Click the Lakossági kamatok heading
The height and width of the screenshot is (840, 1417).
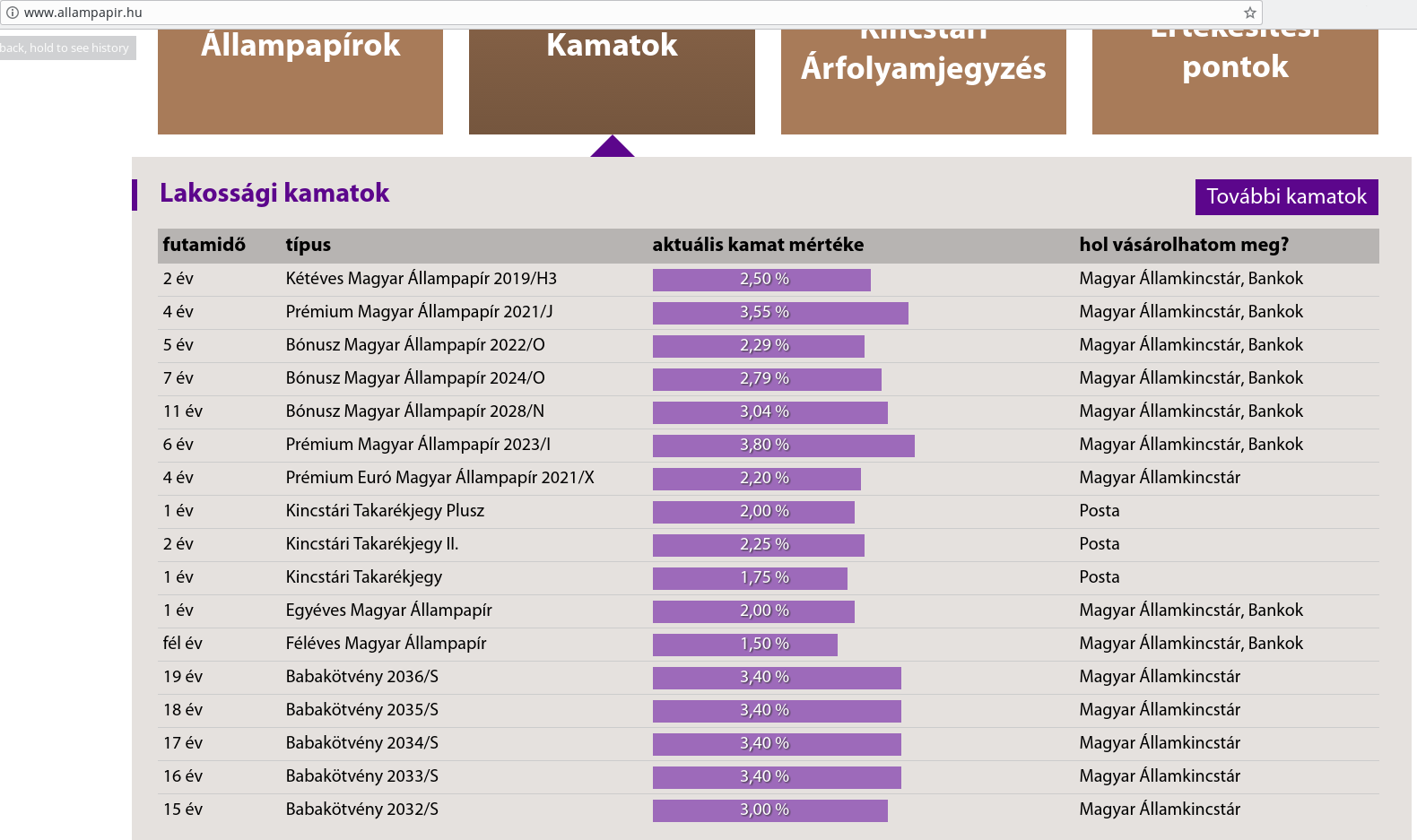(x=274, y=193)
